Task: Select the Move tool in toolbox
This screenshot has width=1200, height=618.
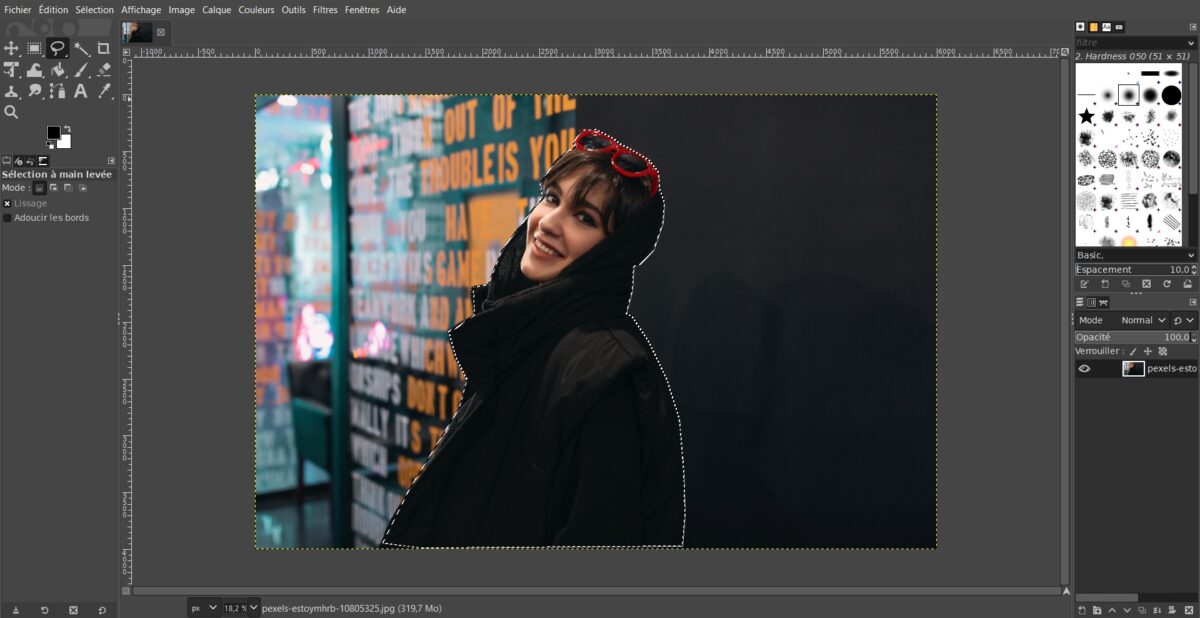Action: point(12,48)
